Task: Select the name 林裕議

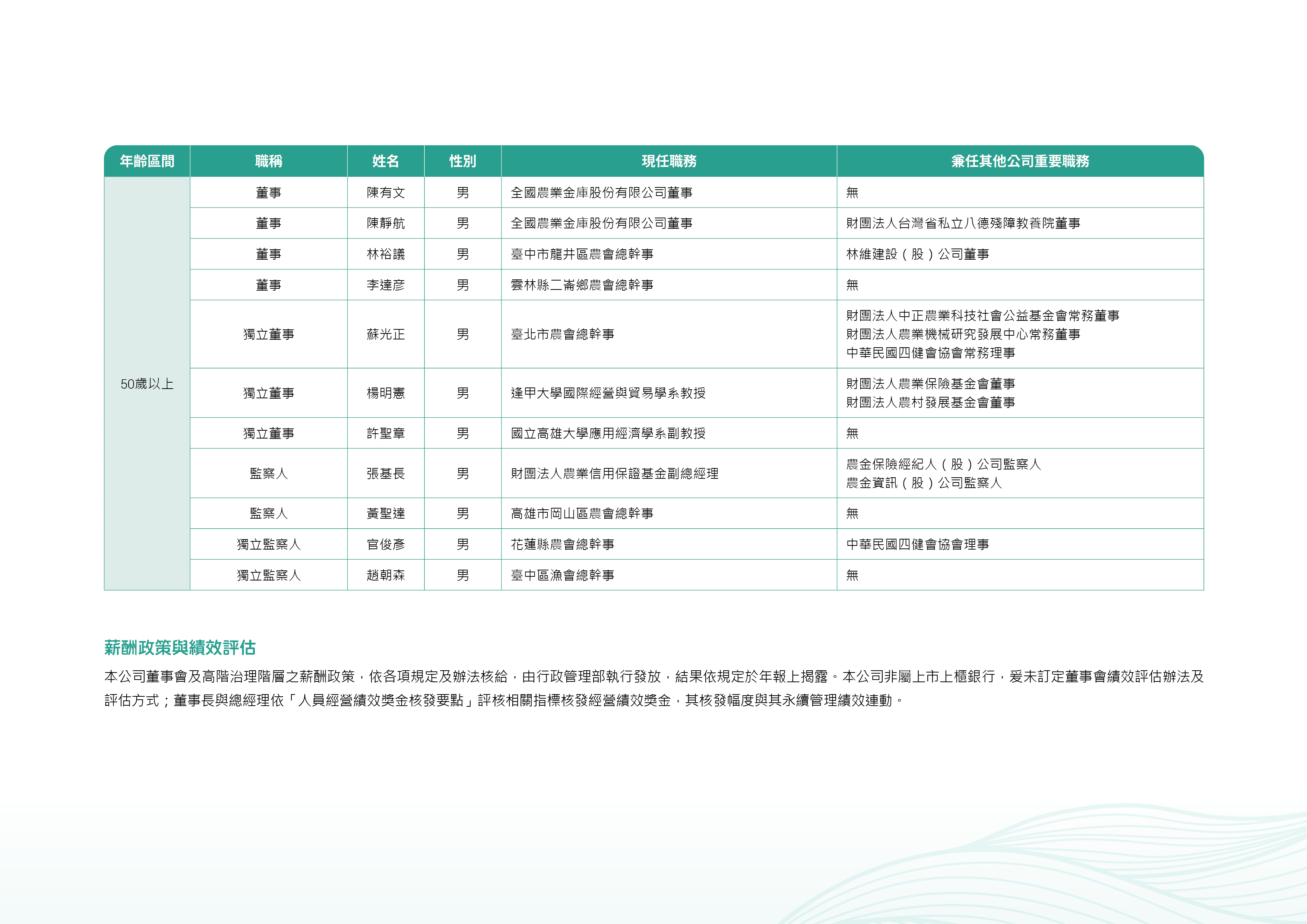Action: (385, 254)
